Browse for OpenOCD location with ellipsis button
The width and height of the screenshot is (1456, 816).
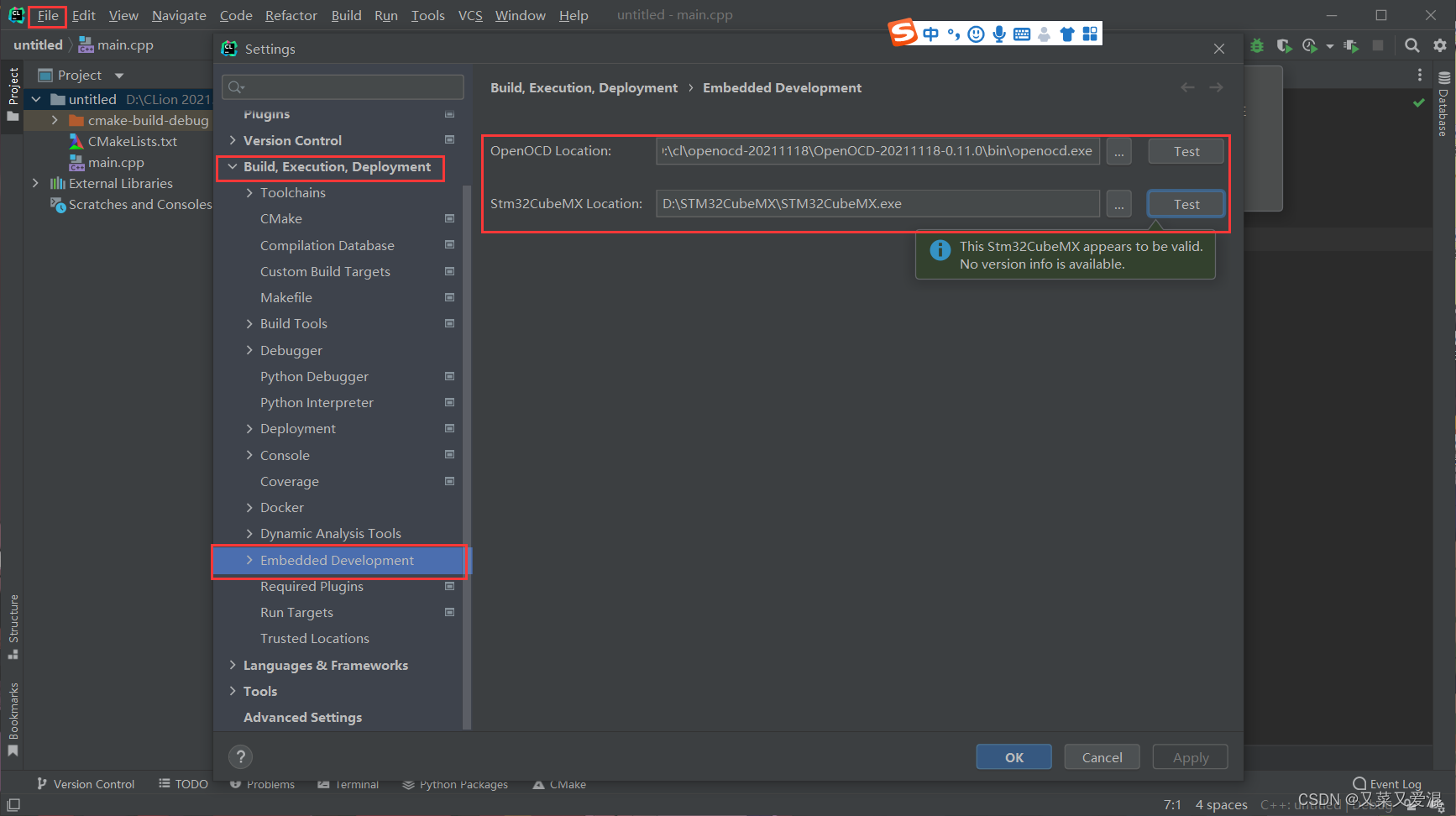pos(1118,151)
